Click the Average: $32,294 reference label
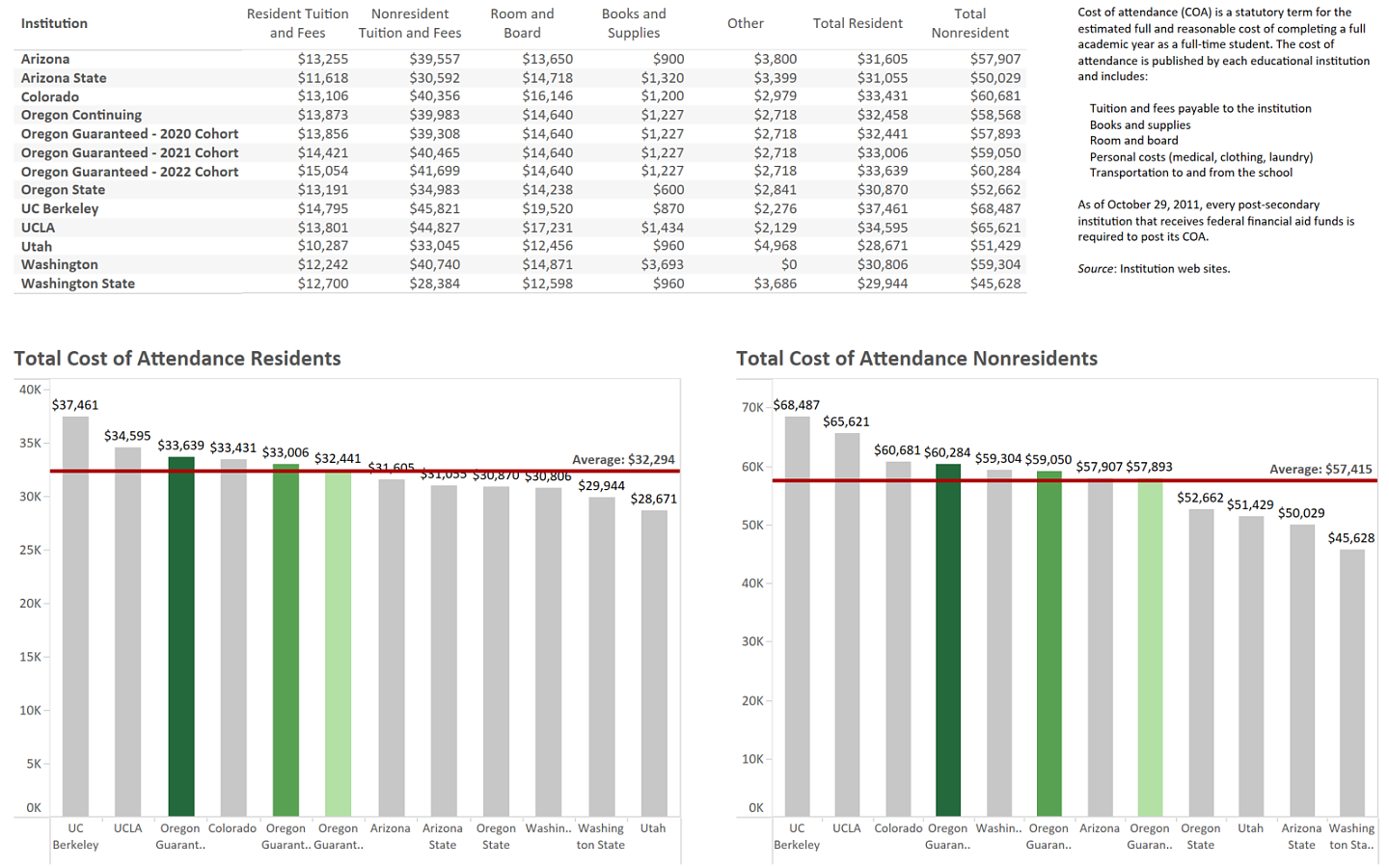This screenshot has height=868, width=1389. point(623,460)
